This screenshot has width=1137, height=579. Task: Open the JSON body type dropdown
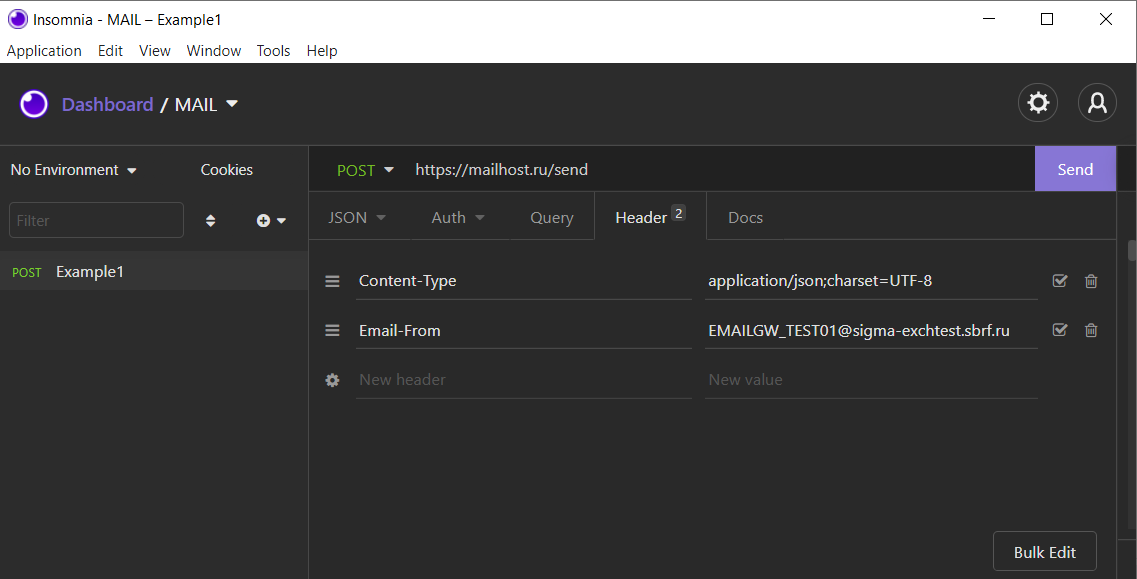click(357, 217)
